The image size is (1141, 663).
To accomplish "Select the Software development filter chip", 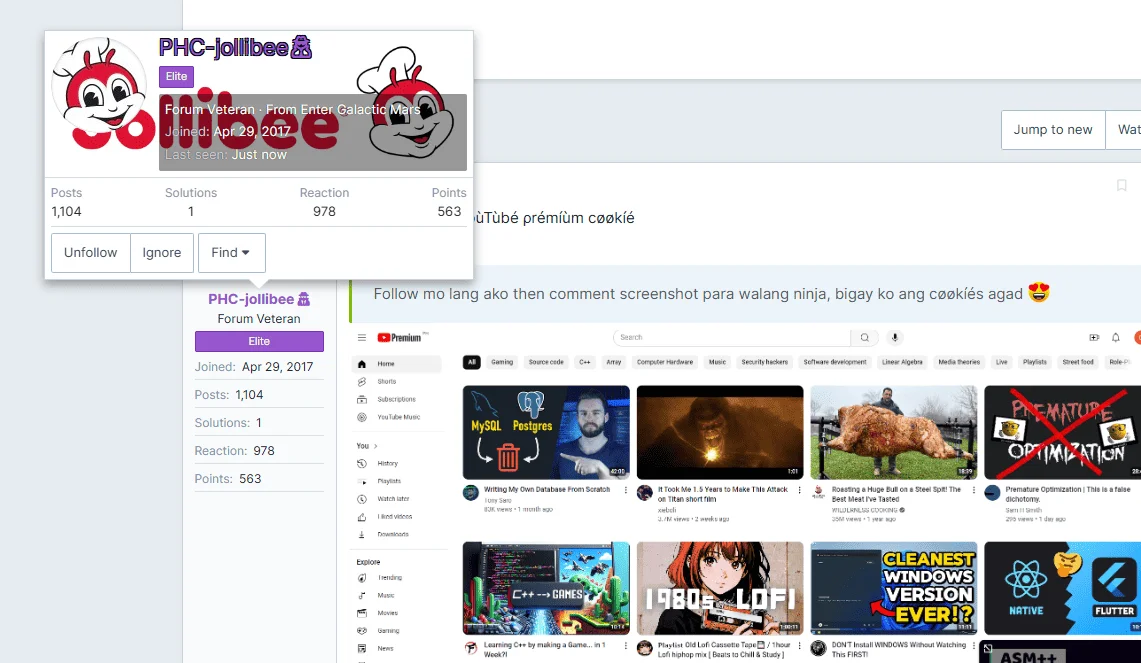I will pyautogui.click(x=835, y=362).
